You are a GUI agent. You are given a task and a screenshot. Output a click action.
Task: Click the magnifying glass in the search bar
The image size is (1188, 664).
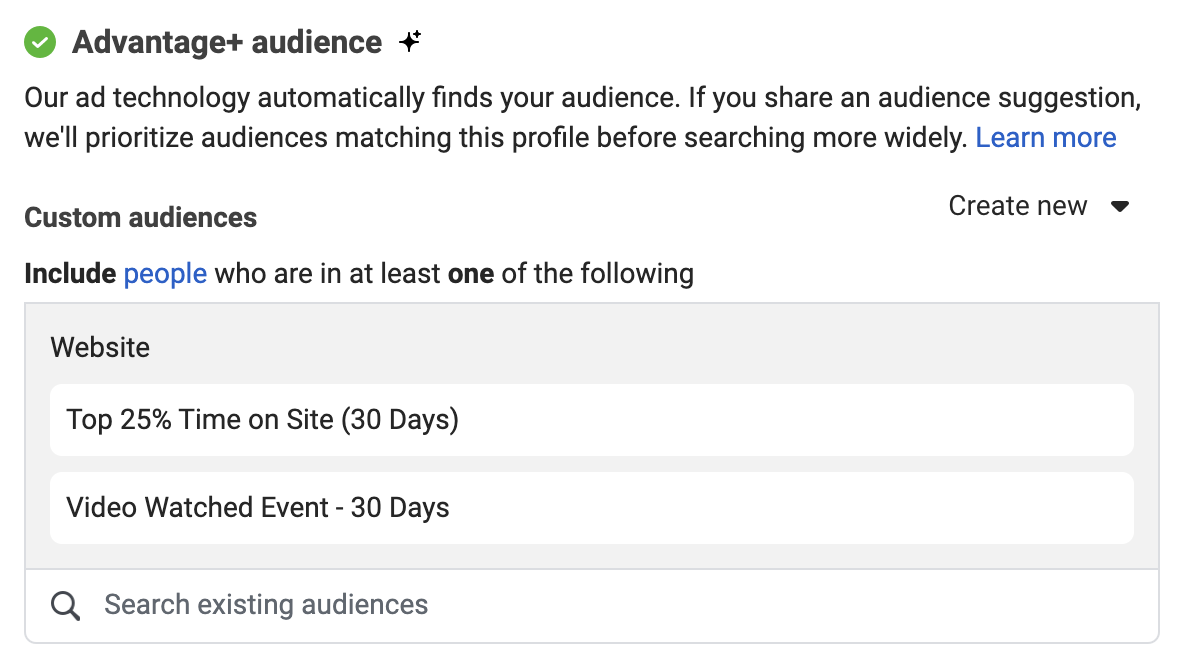click(x=65, y=605)
